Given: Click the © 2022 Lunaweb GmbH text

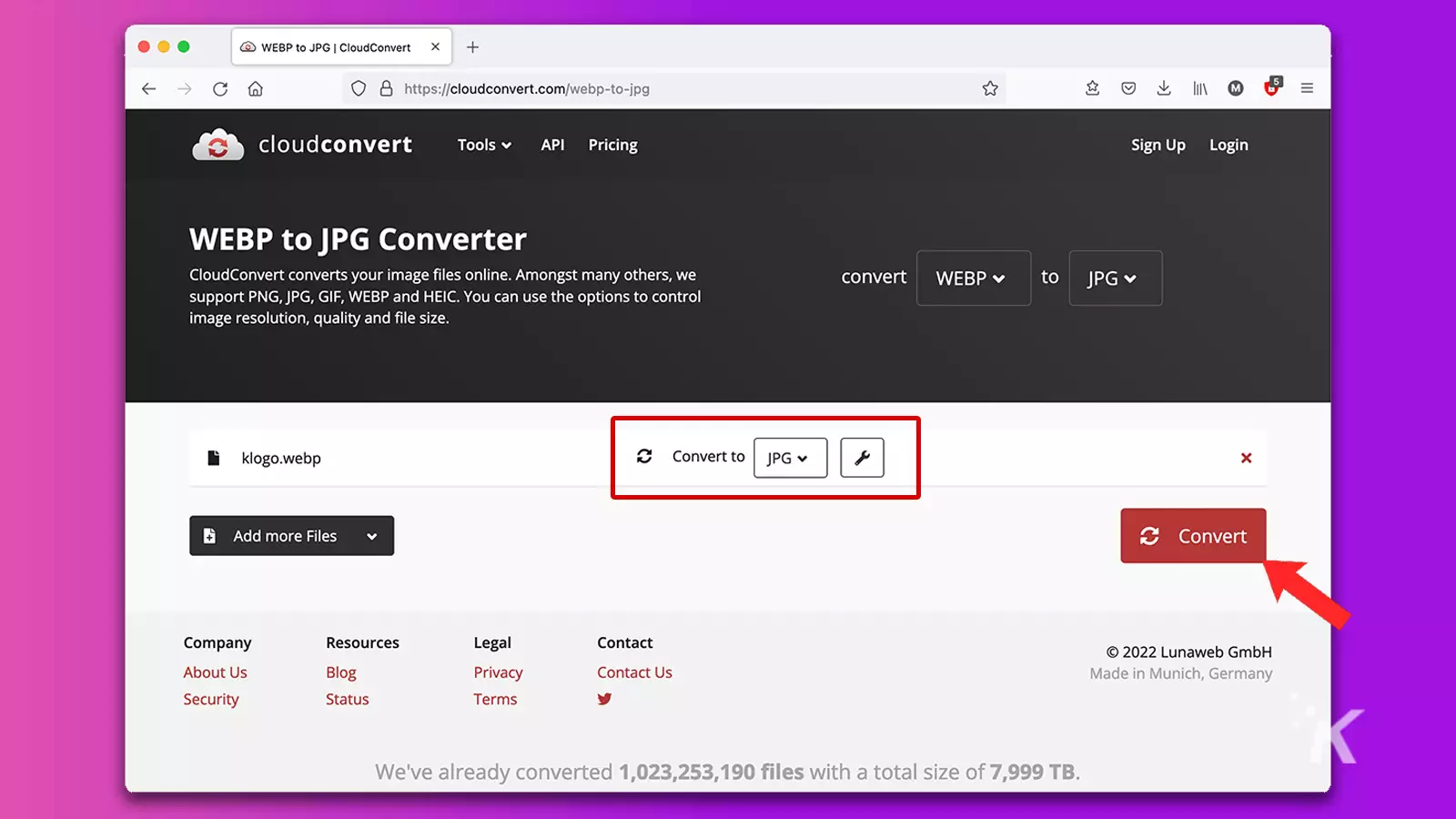Looking at the screenshot, I should [1188, 652].
